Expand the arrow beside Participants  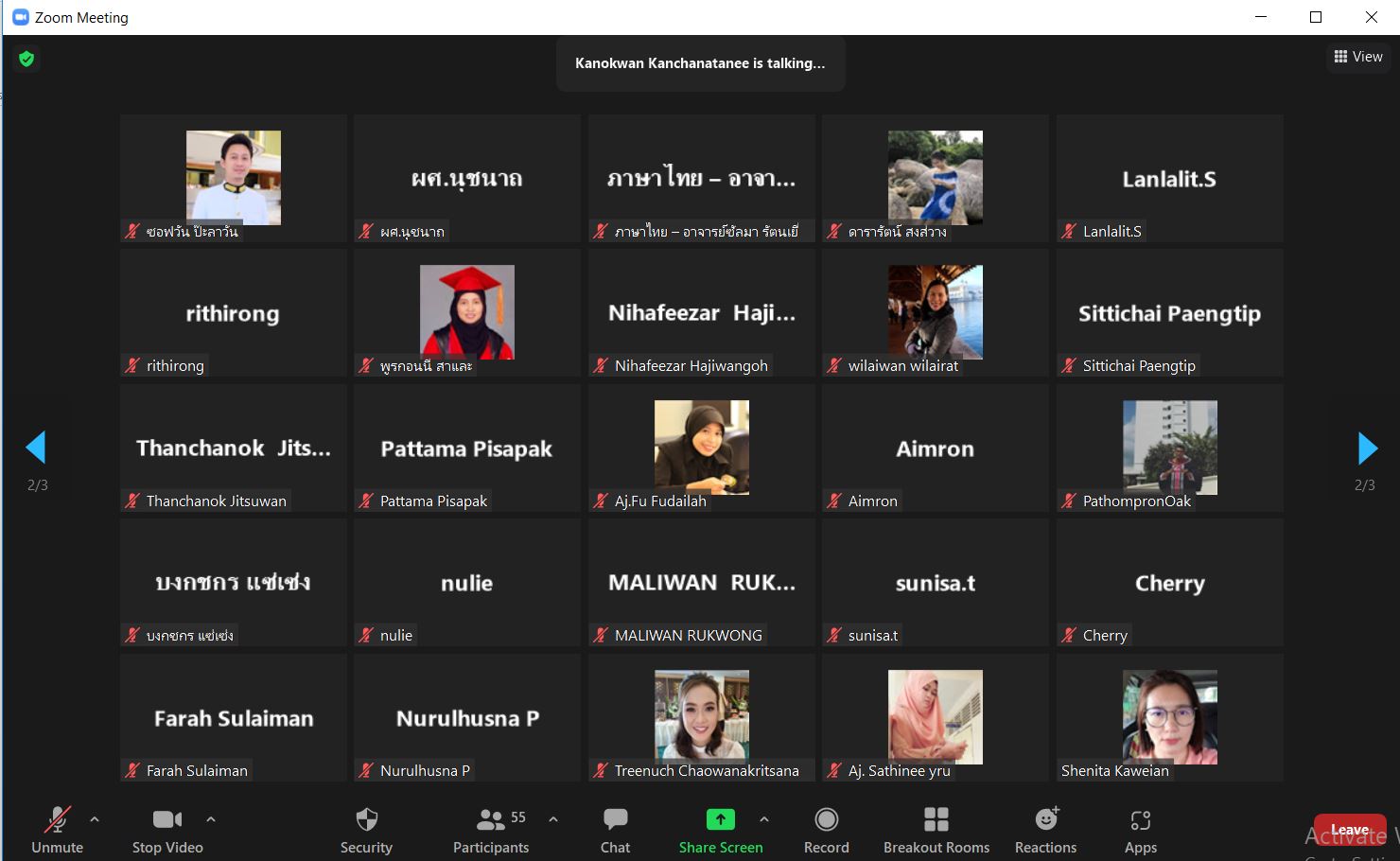click(x=553, y=819)
